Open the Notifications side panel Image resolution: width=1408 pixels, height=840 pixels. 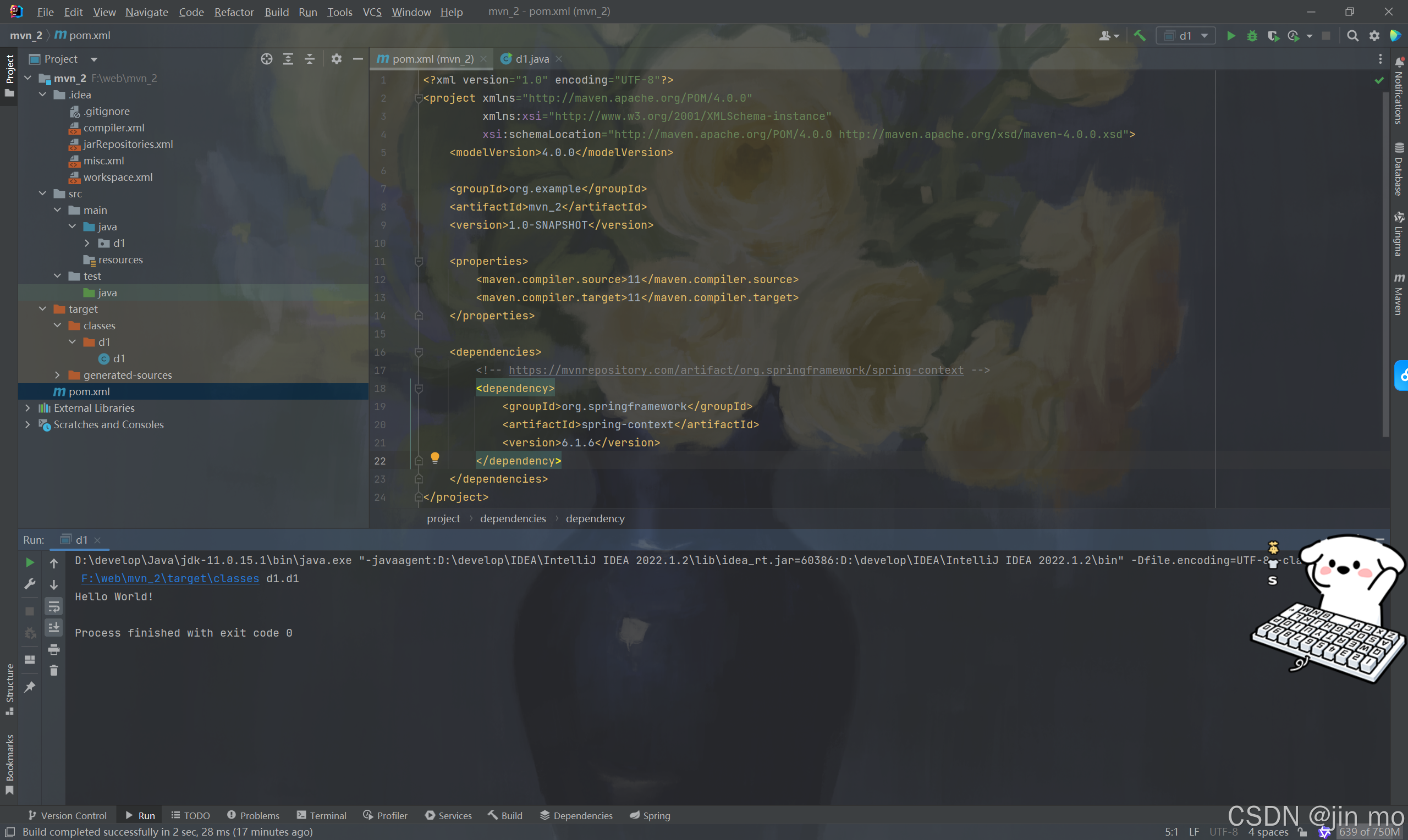point(1399,91)
